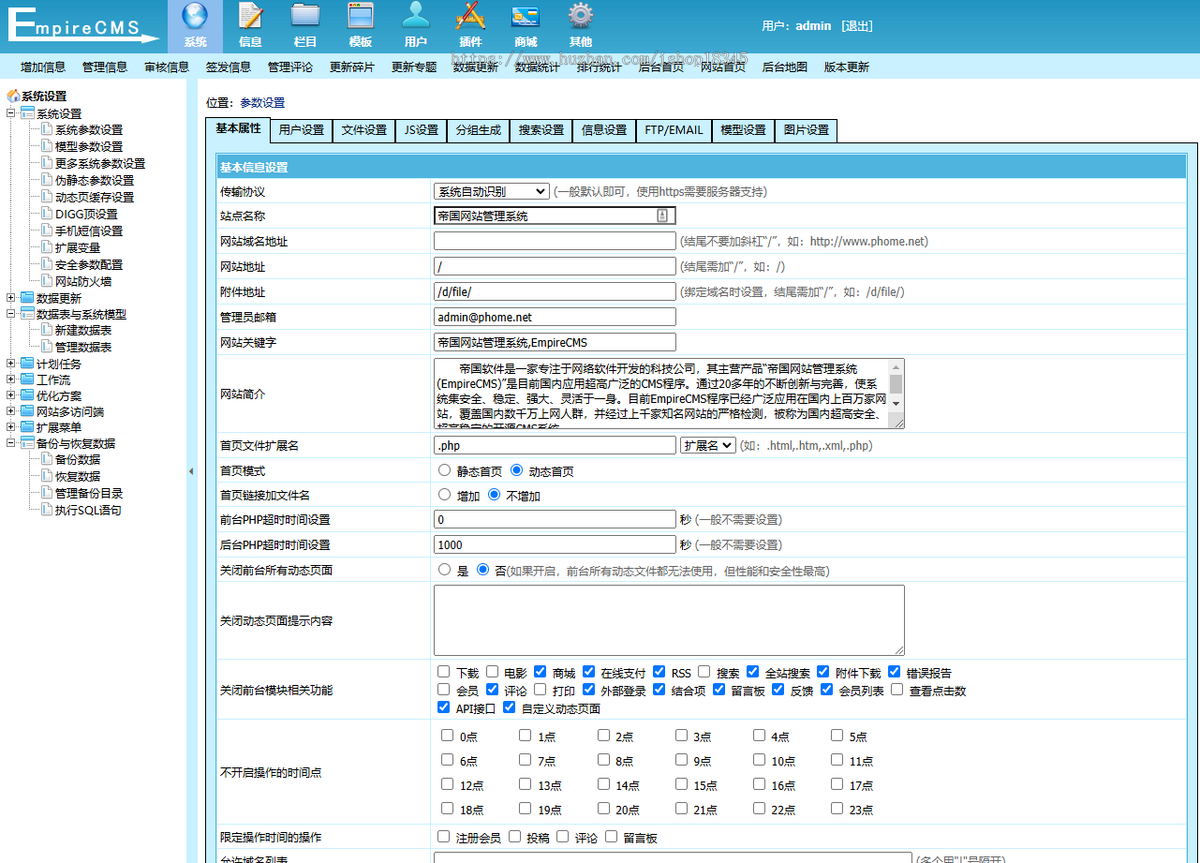Click the page icon beside 新建数据表
1200x863 pixels.
(x=47, y=330)
